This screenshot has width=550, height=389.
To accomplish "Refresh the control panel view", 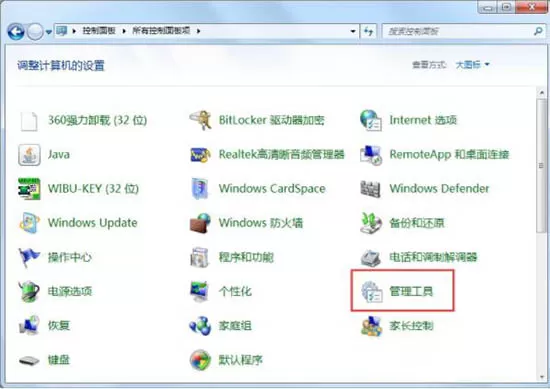I will point(368,31).
